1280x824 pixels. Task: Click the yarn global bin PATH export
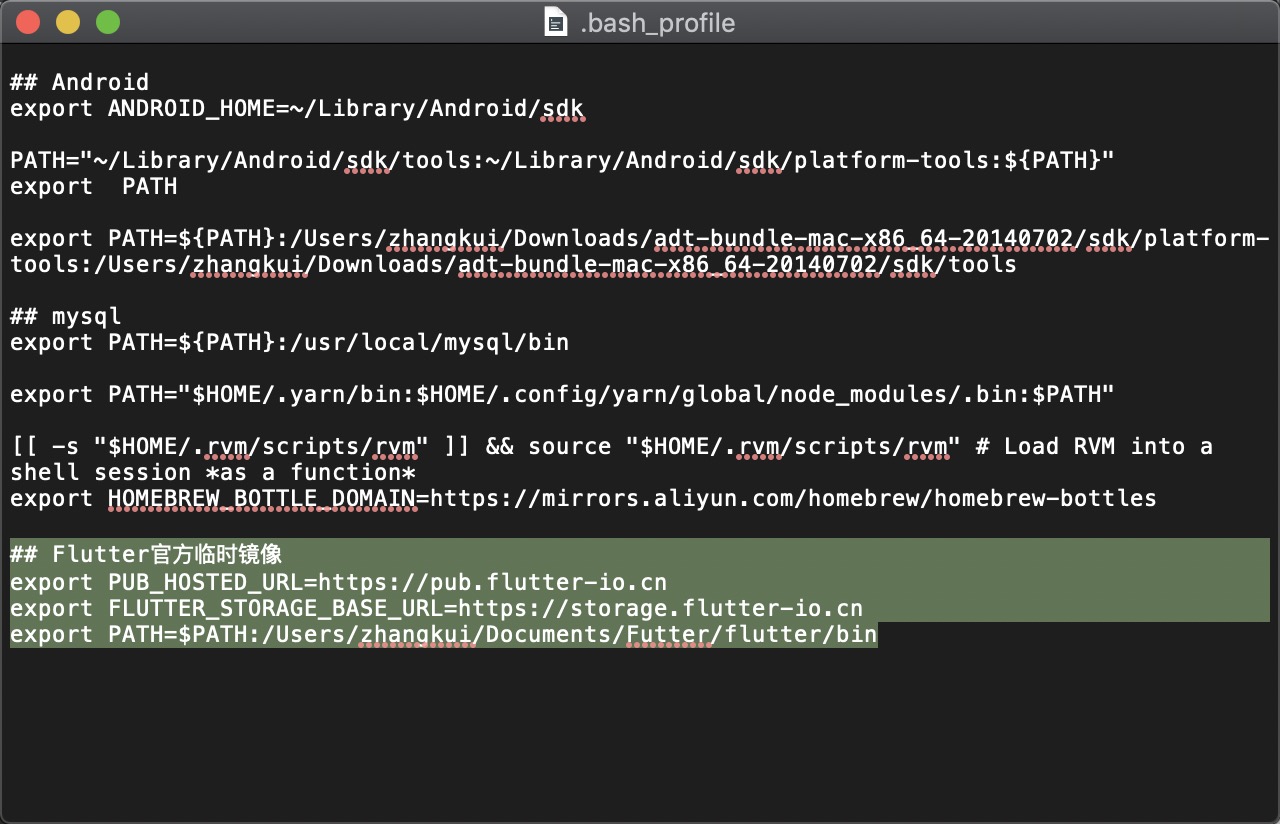[560, 394]
